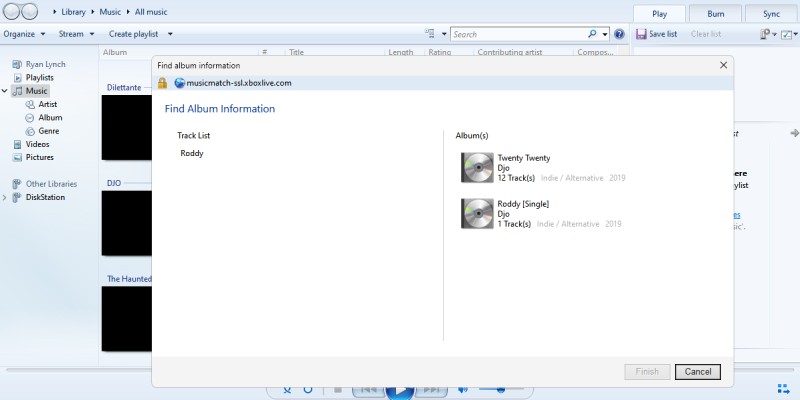Expand the DiskStation tree node

tap(5, 197)
